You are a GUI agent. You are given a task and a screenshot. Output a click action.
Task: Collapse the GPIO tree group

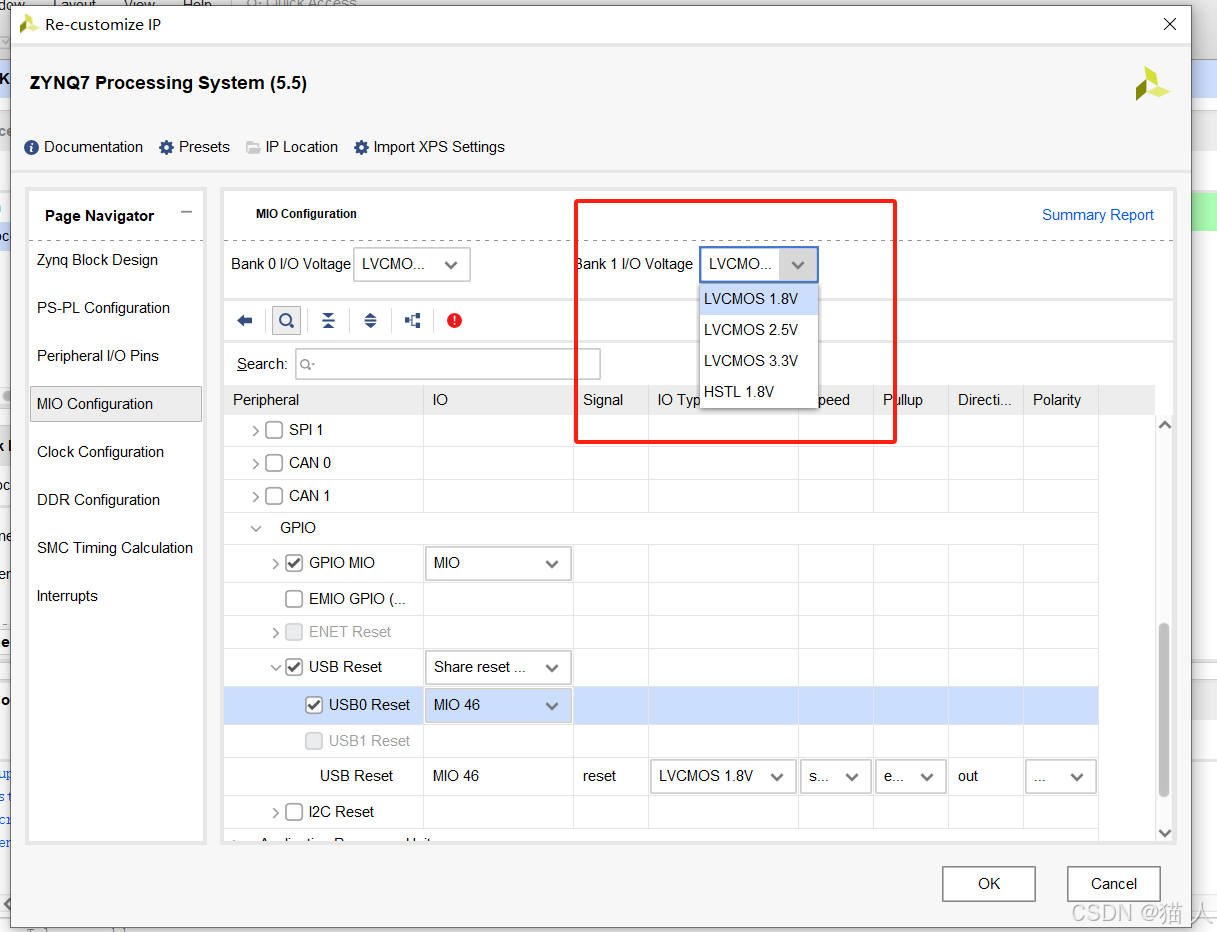coord(257,528)
